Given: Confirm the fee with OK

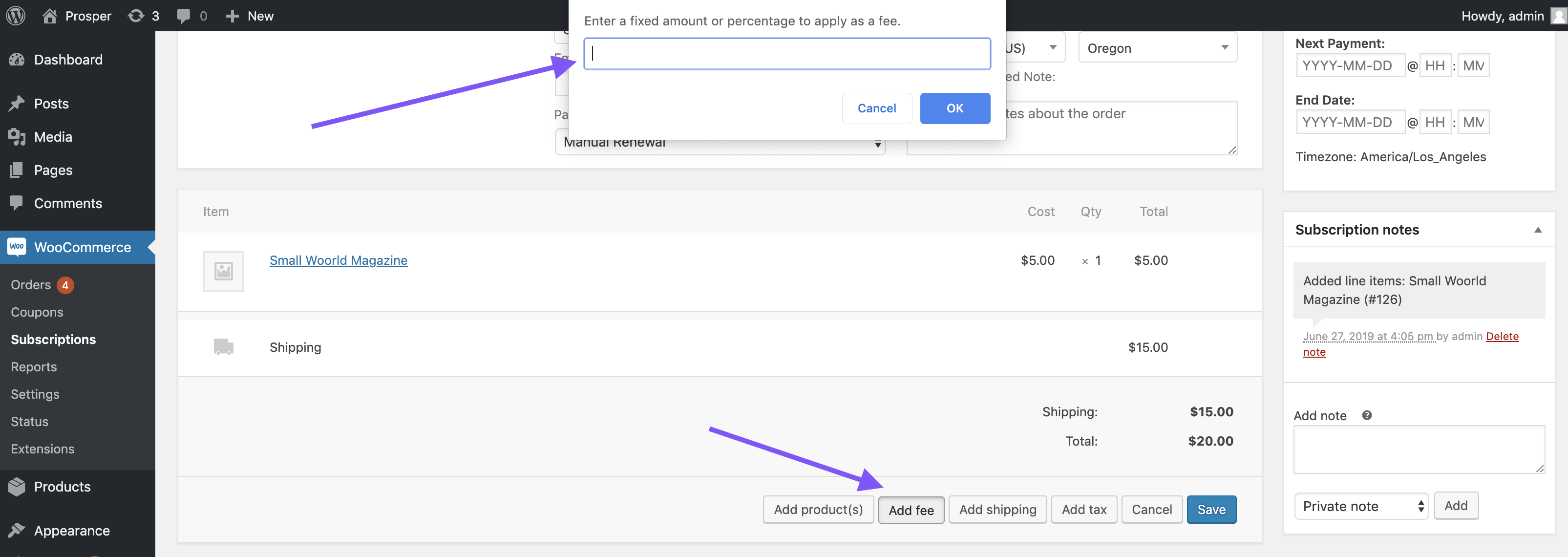Looking at the screenshot, I should [x=954, y=108].
